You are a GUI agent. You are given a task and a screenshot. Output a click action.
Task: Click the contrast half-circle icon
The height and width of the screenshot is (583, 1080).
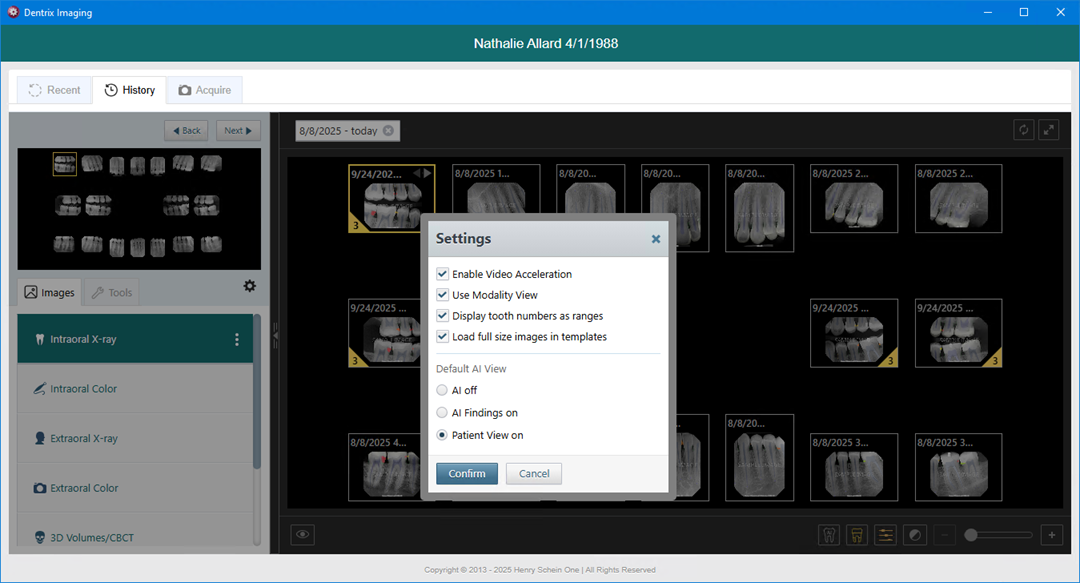tap(913, 535)
